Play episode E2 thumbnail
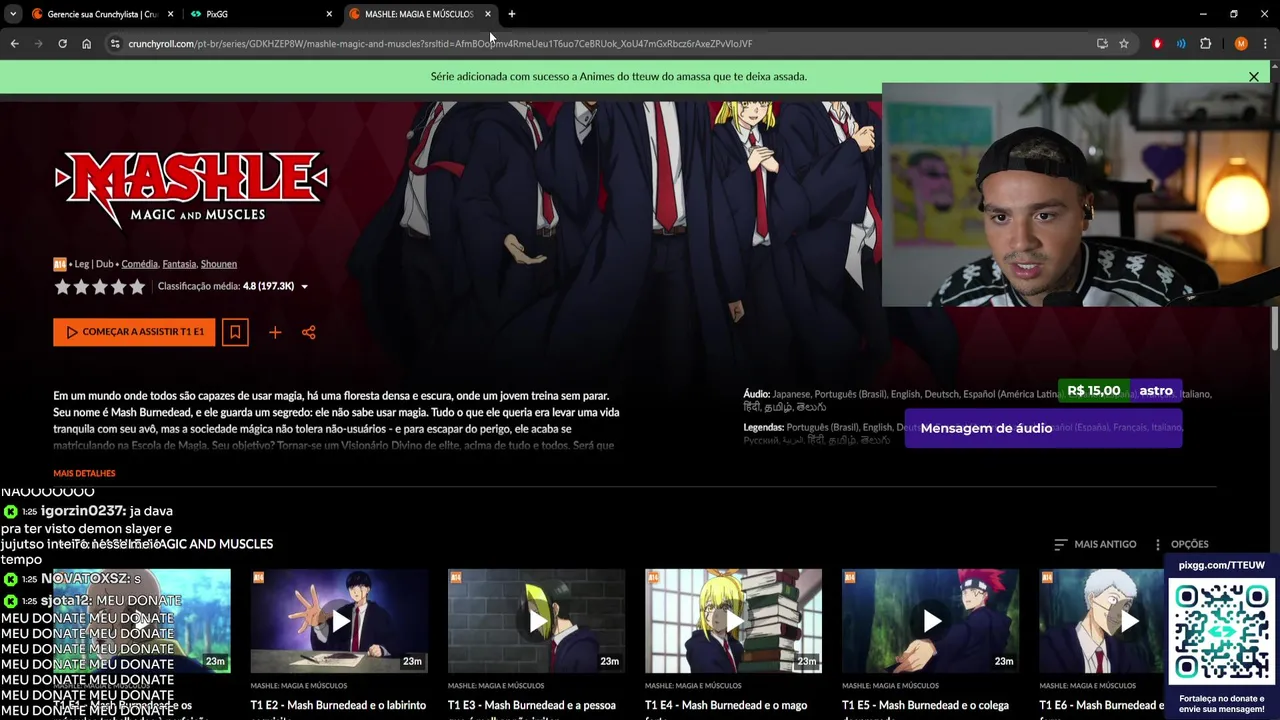 (339, 621)
